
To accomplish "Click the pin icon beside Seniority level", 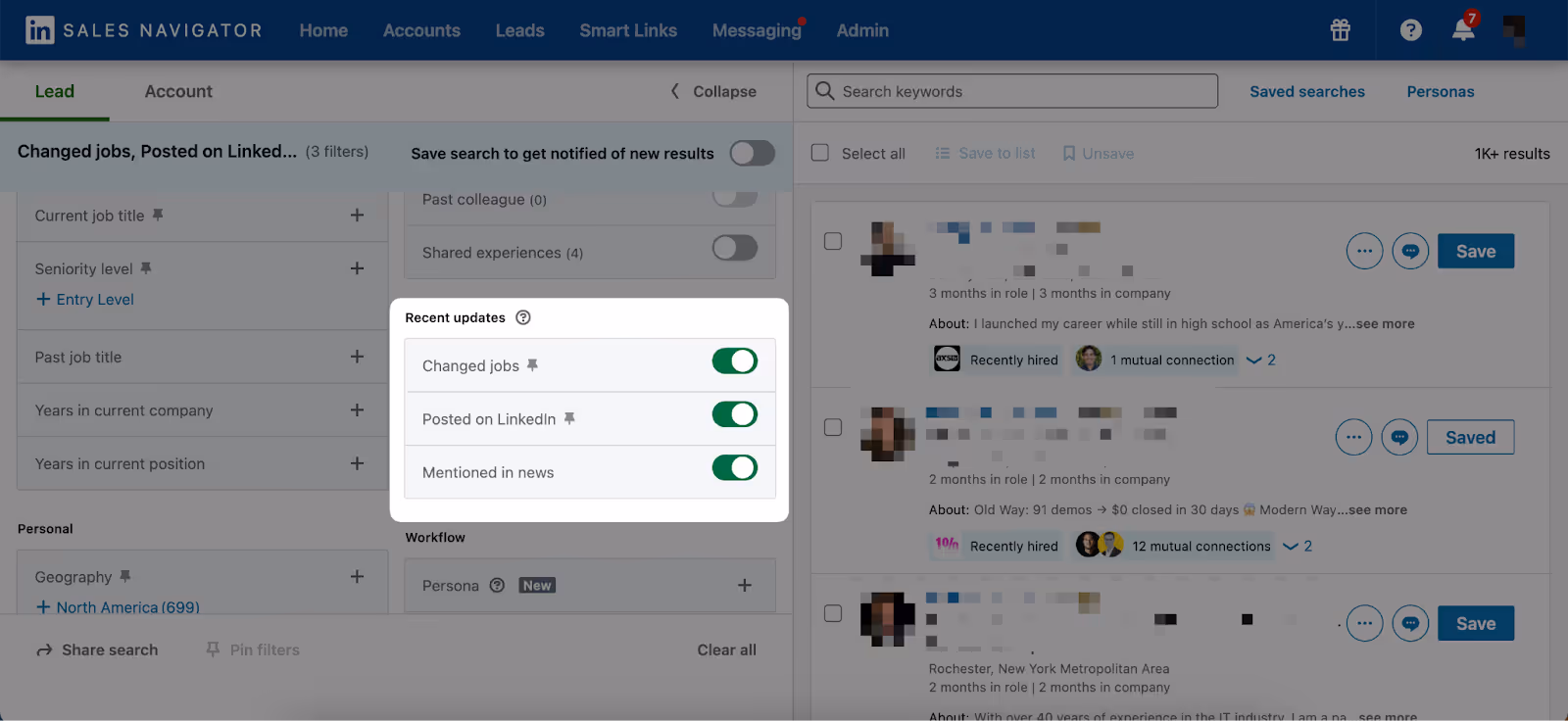I will coord(146,268).
